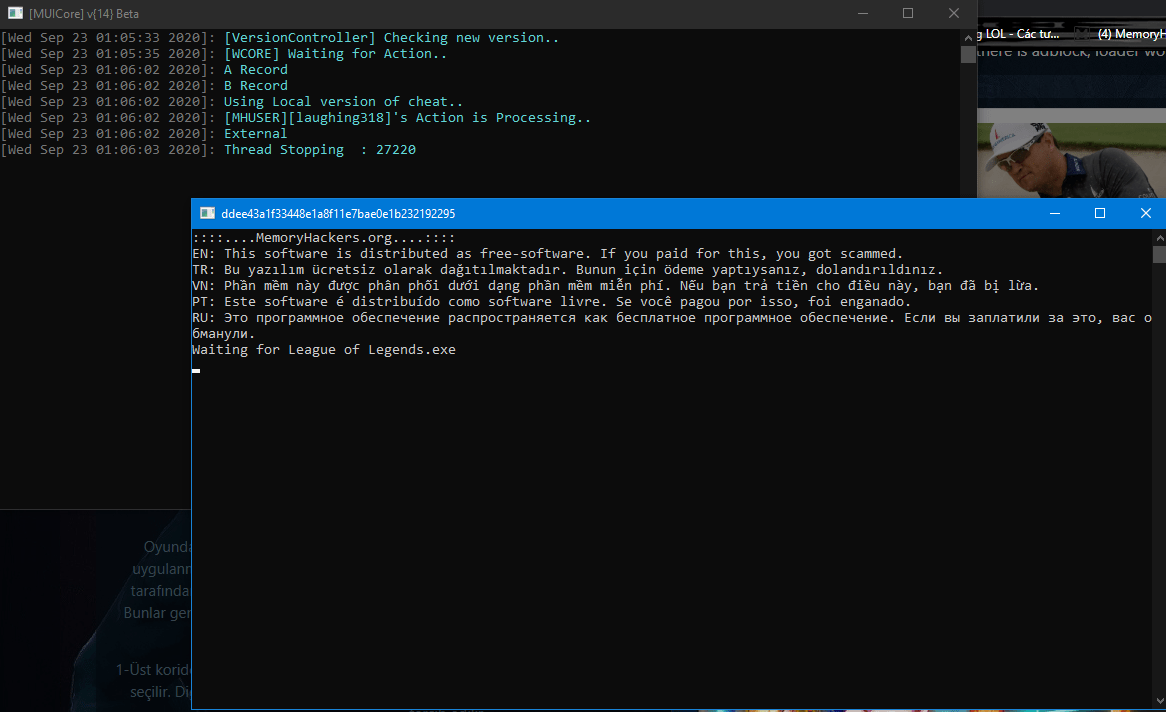
Task: Click the 'Thread Stopping : 27220' log line
Action: pyautogui.click(x=320, y=150)
